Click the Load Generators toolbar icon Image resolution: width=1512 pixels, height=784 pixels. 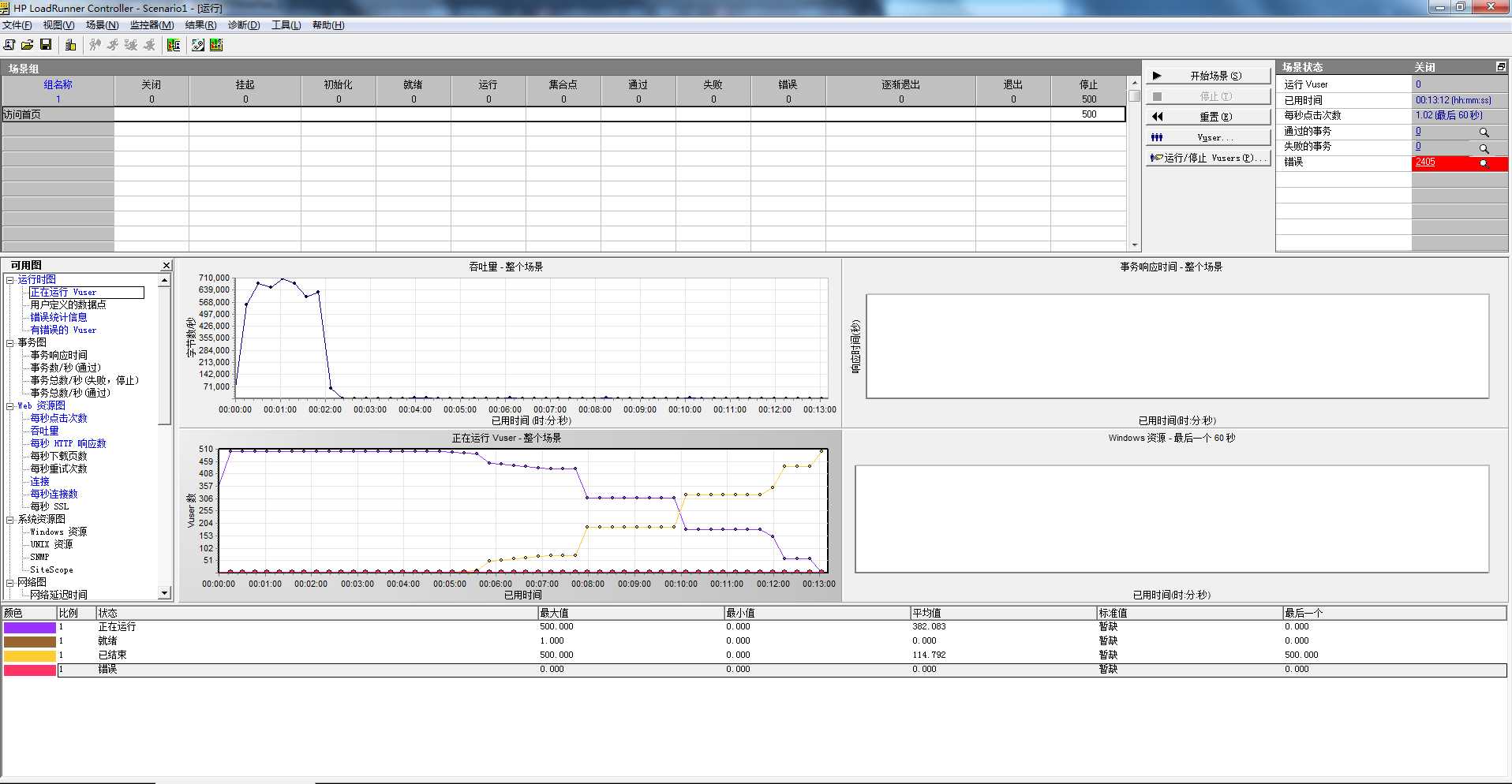click(71, 45)
